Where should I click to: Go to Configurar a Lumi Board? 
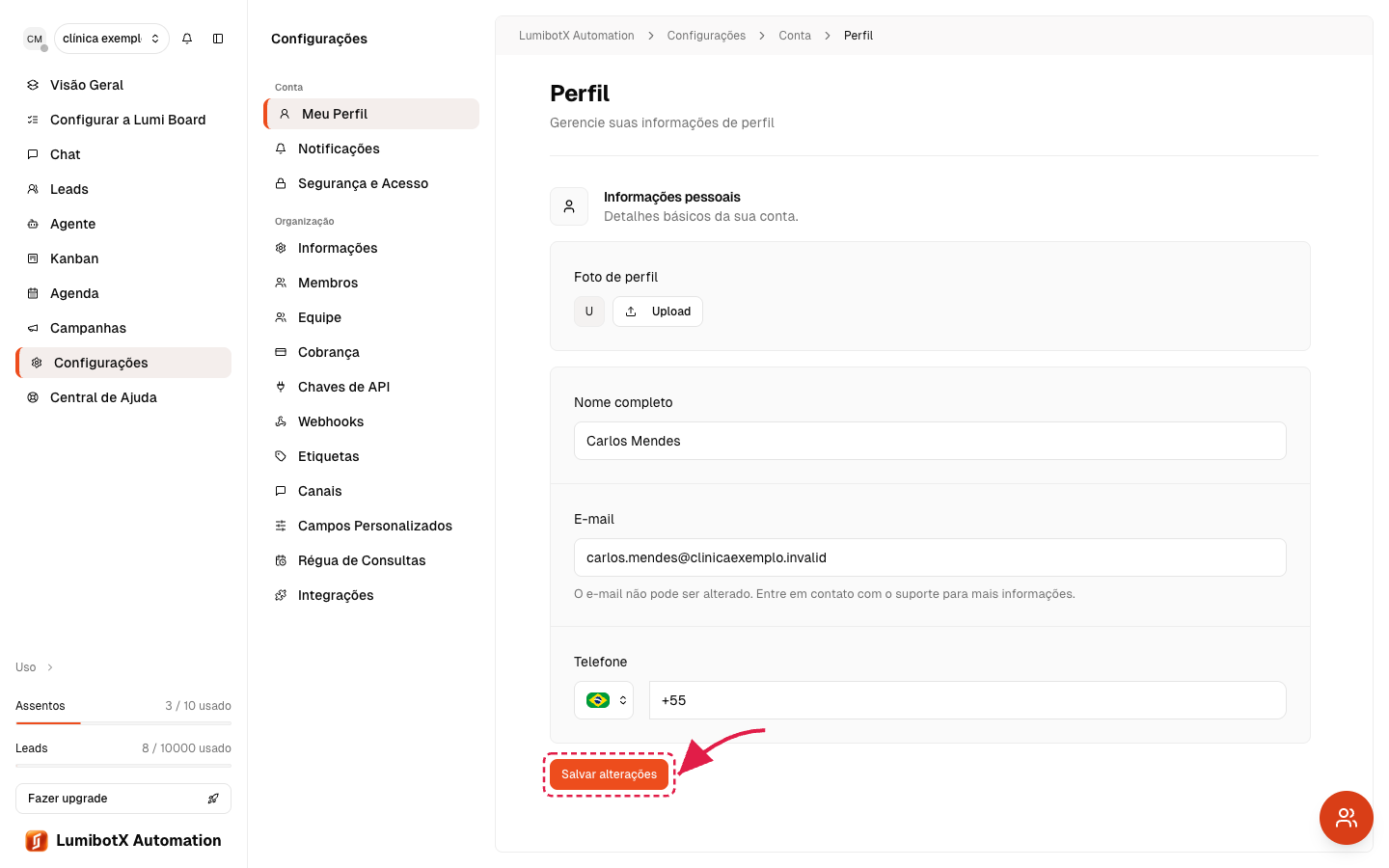click(x=123, y=120)
